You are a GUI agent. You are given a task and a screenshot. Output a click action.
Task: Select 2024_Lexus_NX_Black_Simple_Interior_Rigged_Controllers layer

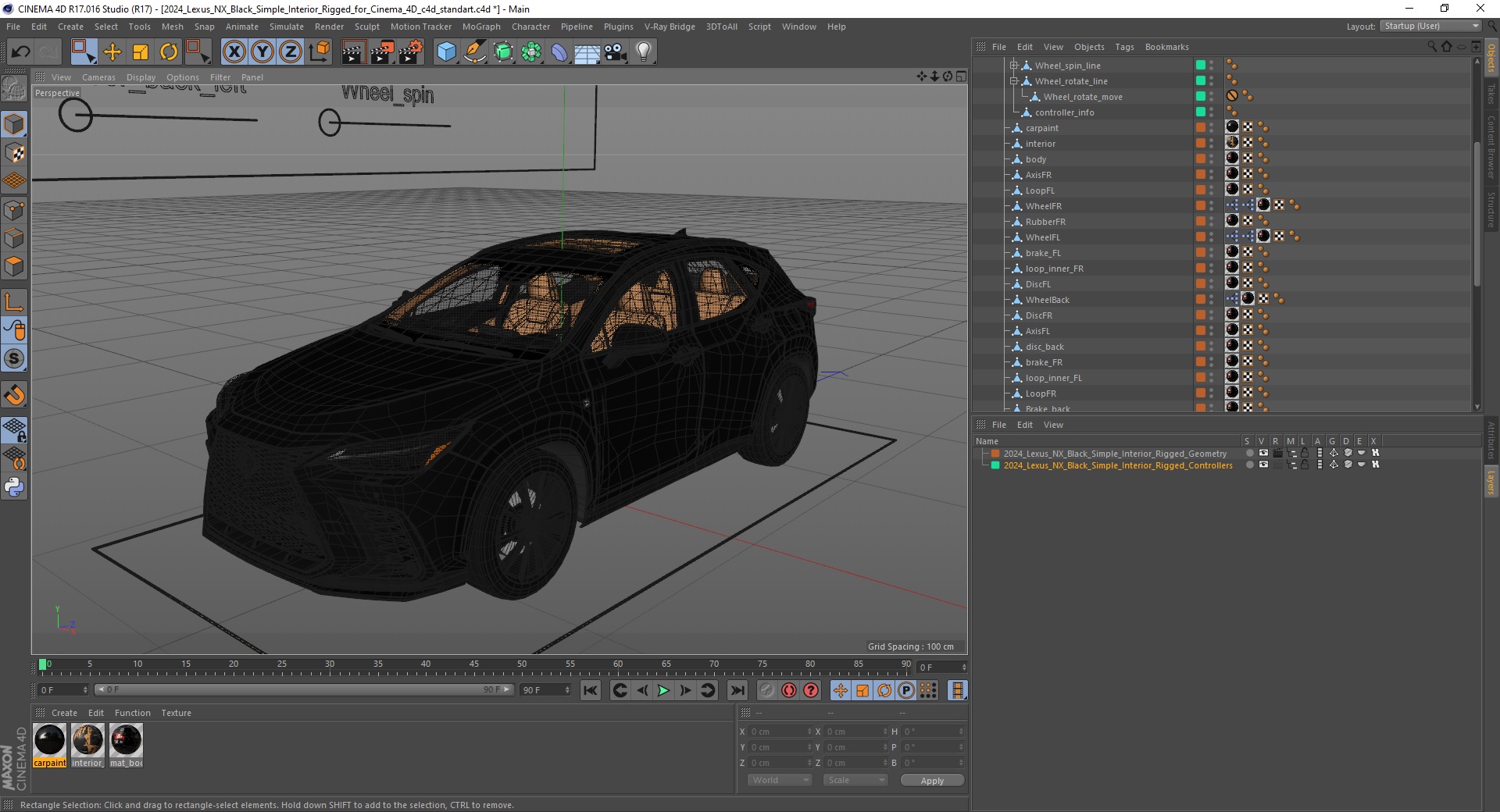(1118, 465)
